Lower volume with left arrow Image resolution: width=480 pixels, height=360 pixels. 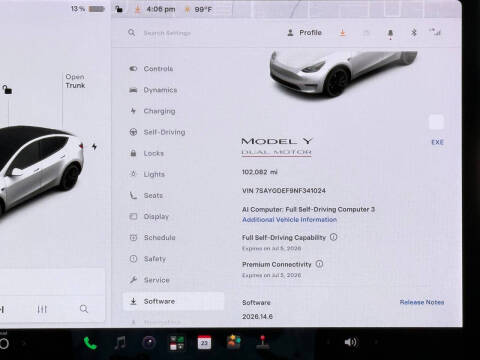(329, 342)
